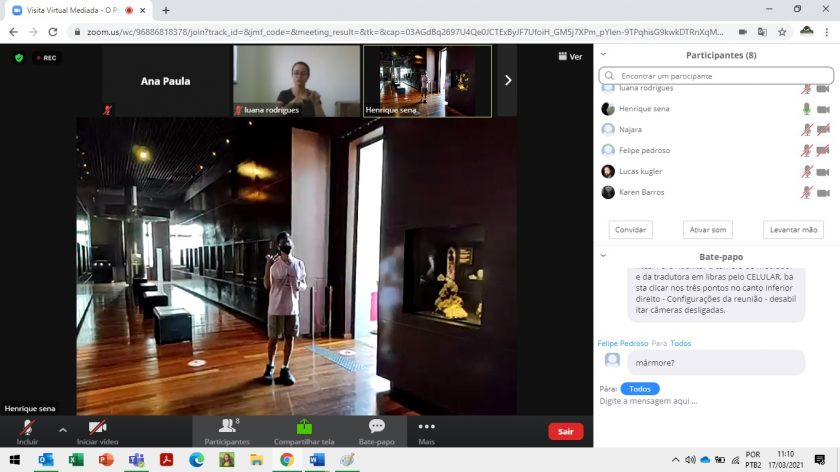Select Ana Paula video tile
The width and height of the screenshot is (840, 472).
[x=166, y=81]
